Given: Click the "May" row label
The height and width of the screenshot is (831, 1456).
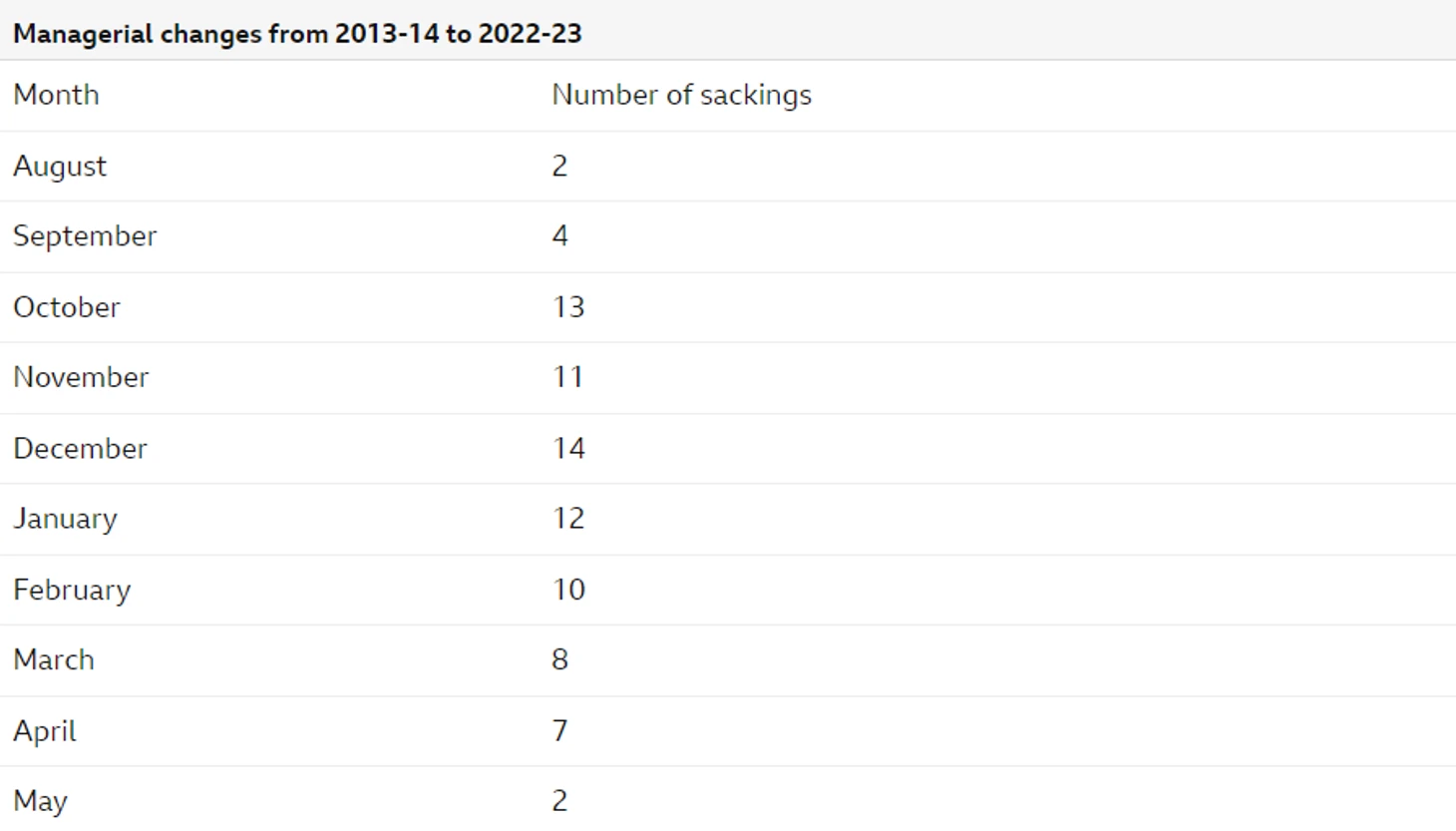Looking at the screenshot, I should click(x=40, y=801).
